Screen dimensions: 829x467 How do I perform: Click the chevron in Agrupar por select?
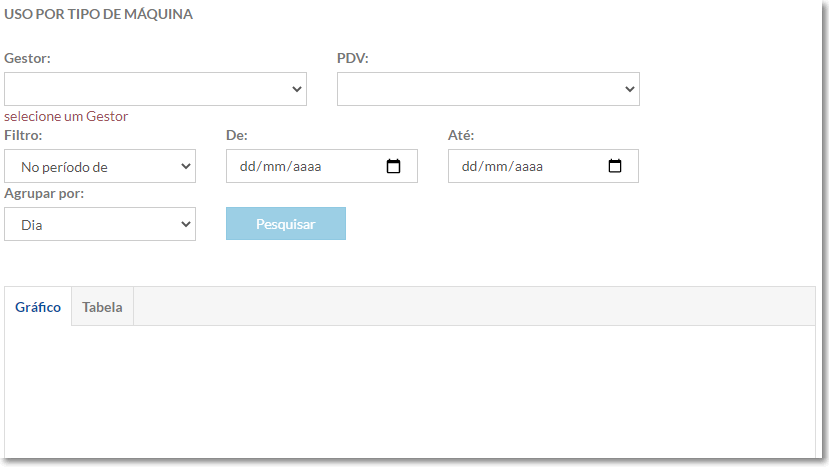[186, 224]
